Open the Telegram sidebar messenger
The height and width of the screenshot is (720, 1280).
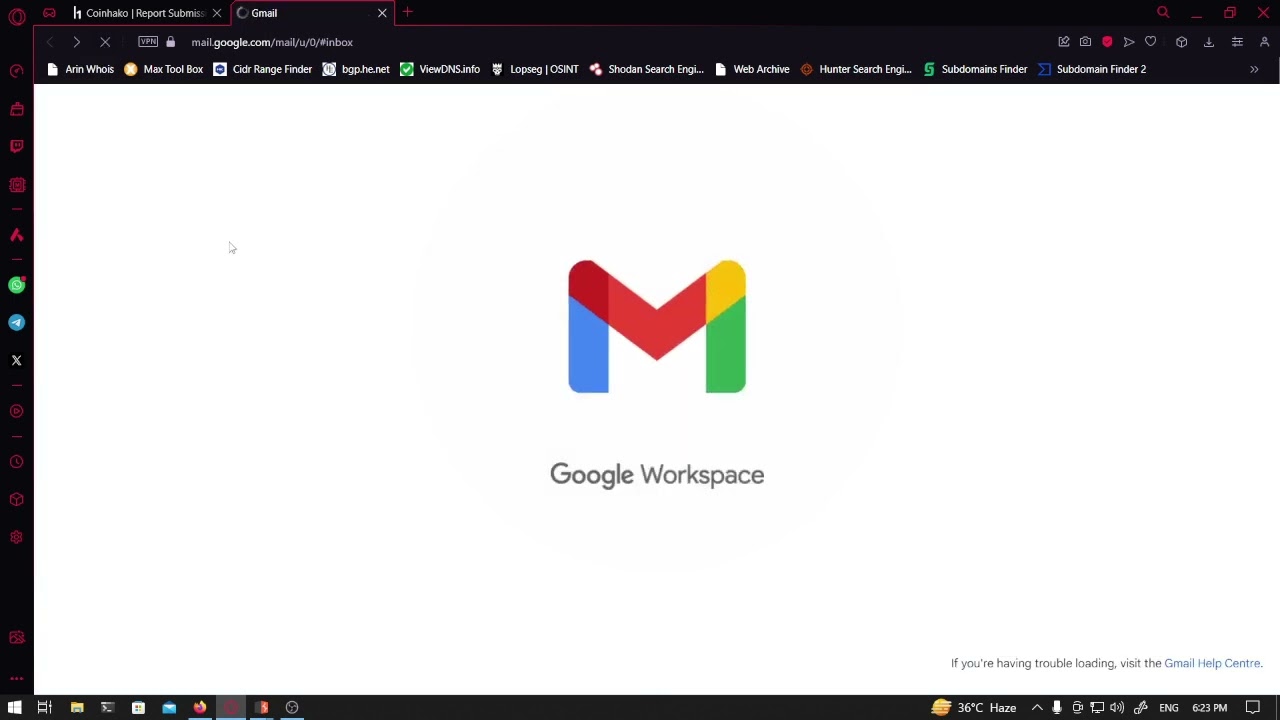pos(17,322)
